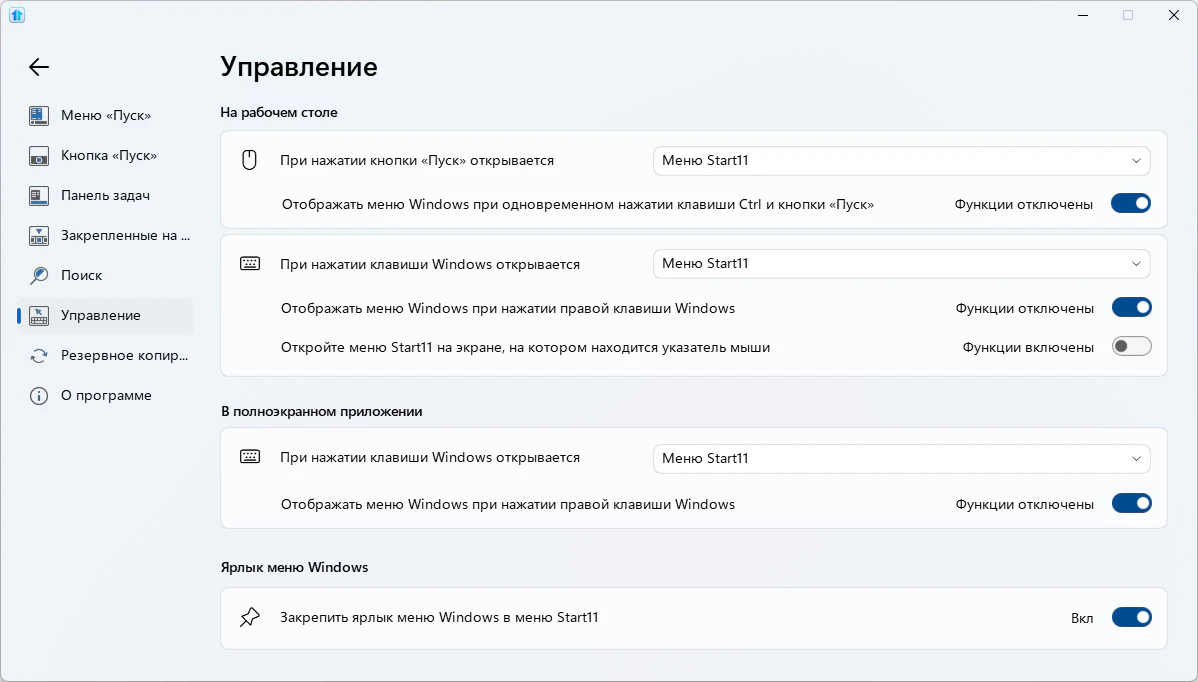
Task: Click the «Управление» page heading
Action: (299, 67)
